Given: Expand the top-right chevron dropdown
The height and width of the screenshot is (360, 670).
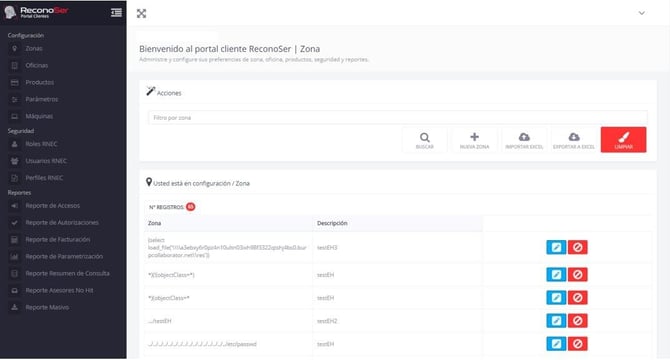Looking at the screenshot, I should click(641, 13).
